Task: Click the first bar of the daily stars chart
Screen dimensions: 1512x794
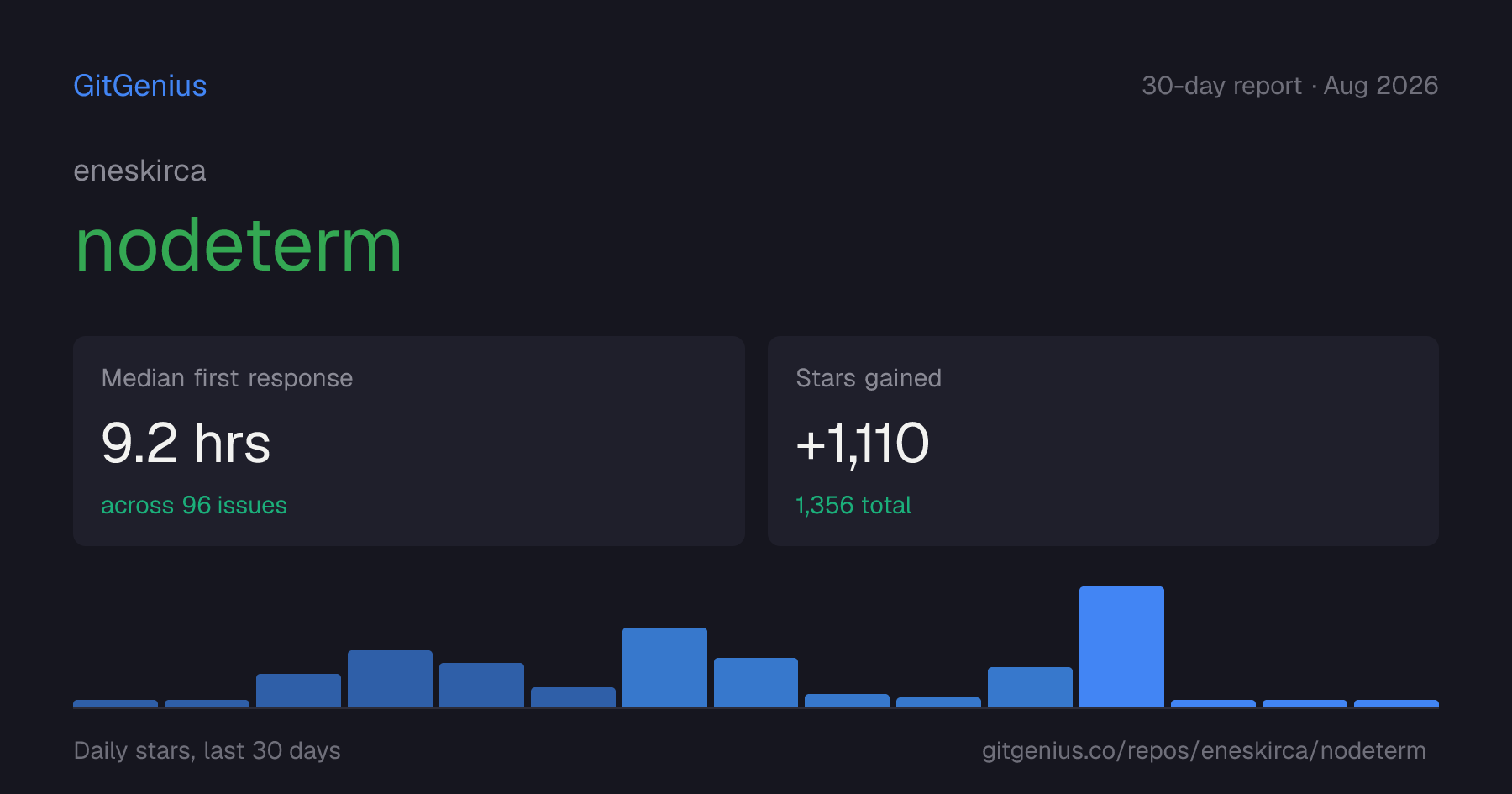Action: pyautogui.click(x=115, y=703)
